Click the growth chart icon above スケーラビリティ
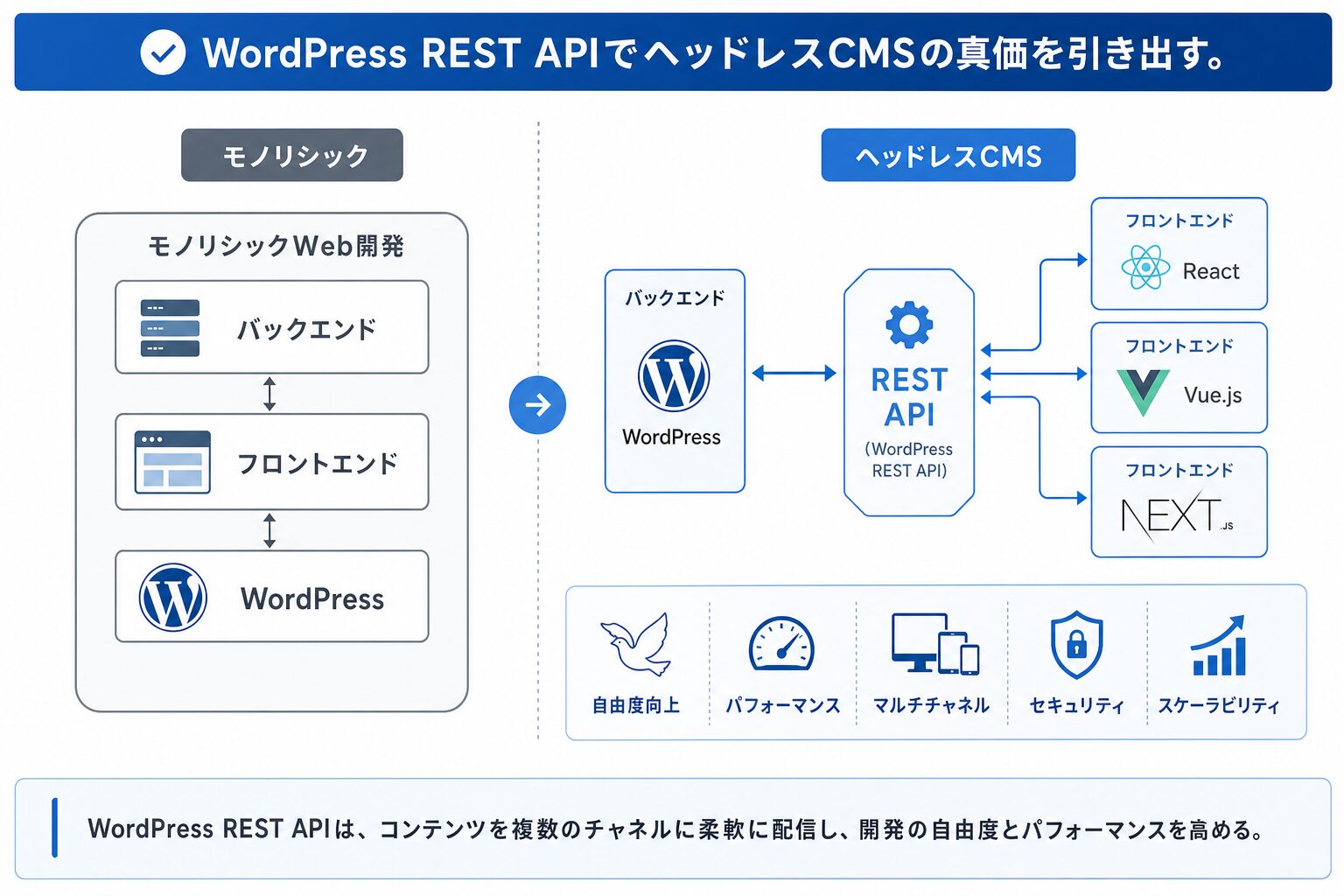Screen dimensions: 1344x896 click(1219, 646)
